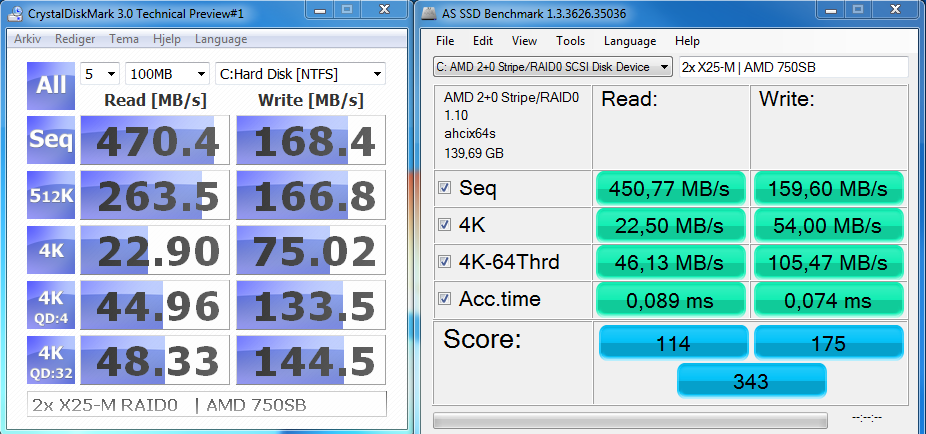Click the 22.90 4K read result

tap(155, 250)
